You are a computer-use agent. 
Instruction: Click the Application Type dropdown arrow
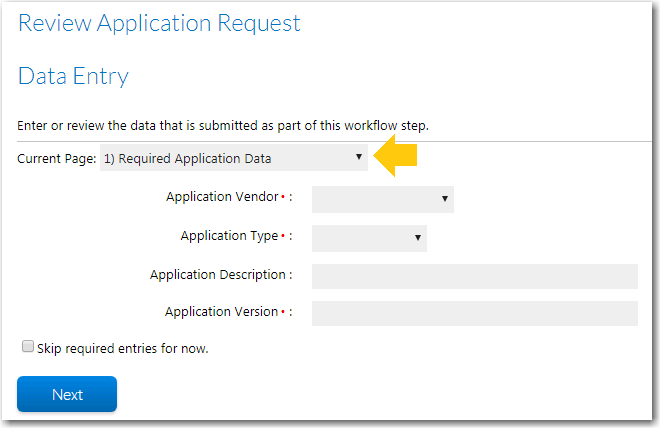pyautogui.click(x=418, y=238)
